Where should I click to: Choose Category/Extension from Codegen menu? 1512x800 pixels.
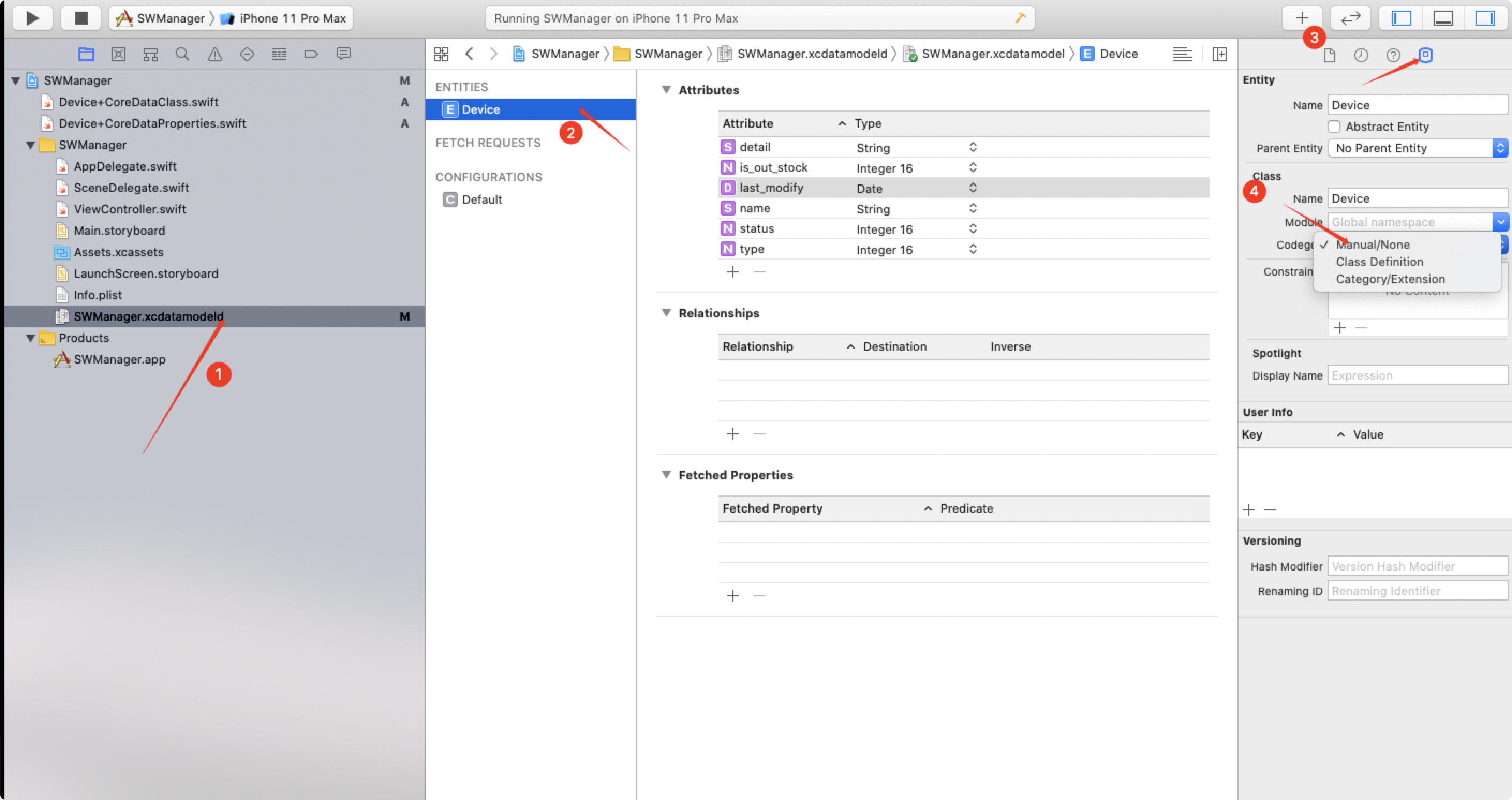[1390, 279]
